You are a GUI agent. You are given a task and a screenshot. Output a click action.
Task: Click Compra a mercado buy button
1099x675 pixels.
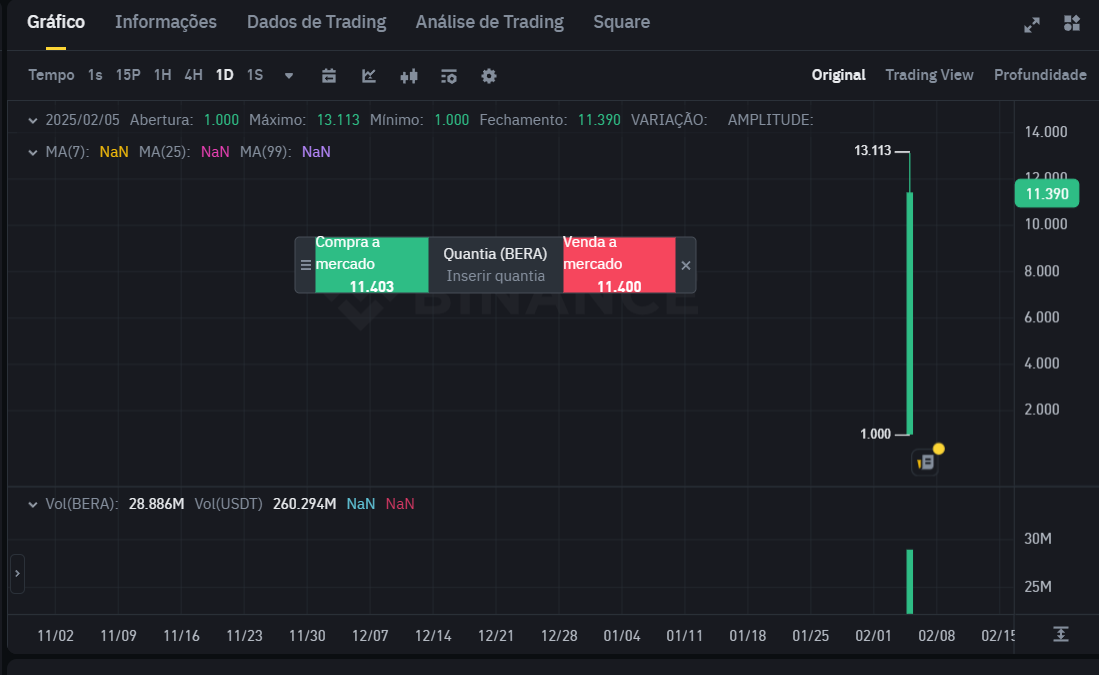[371, 265]
